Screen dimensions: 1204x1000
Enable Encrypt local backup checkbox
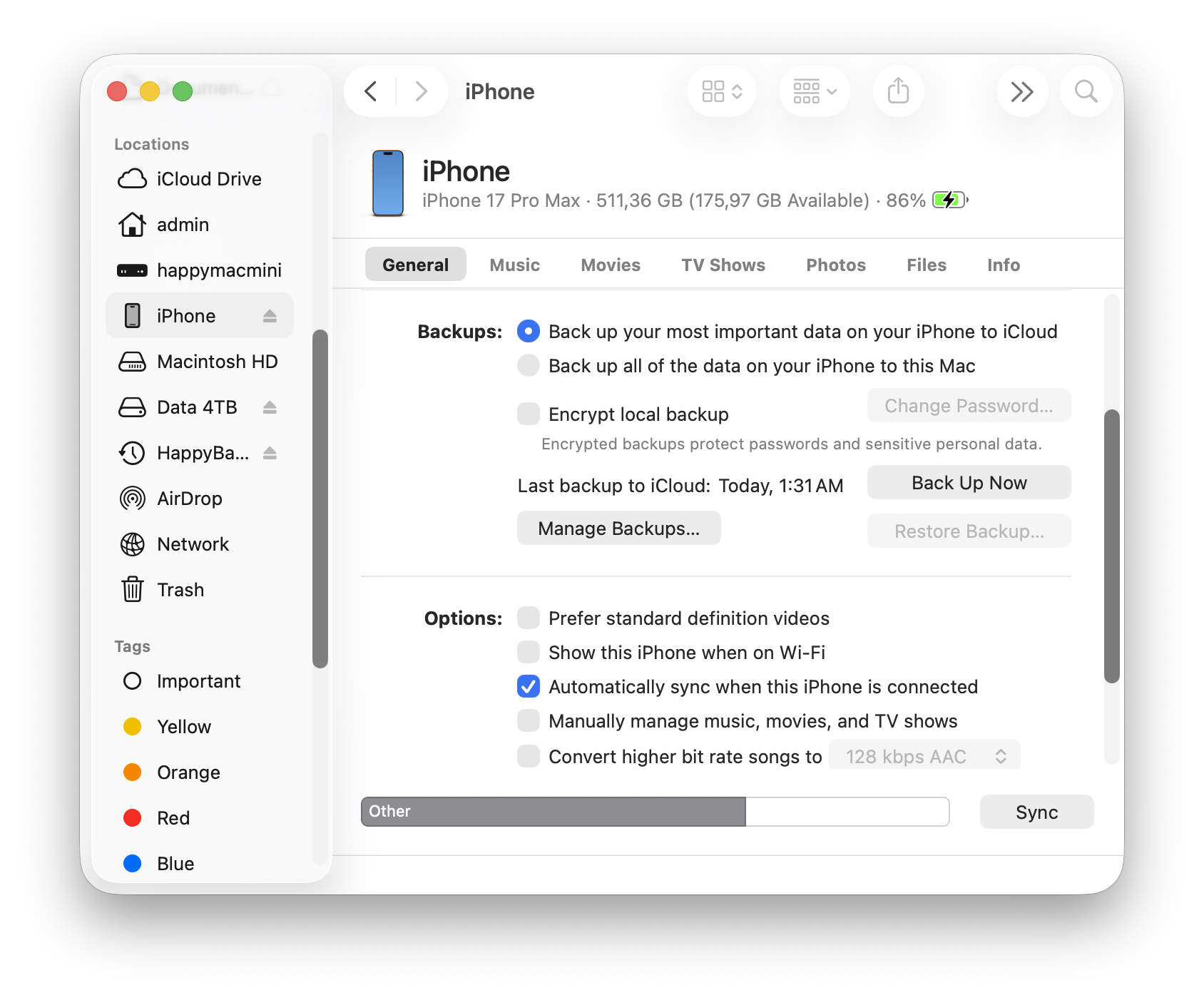pos(529,414)
